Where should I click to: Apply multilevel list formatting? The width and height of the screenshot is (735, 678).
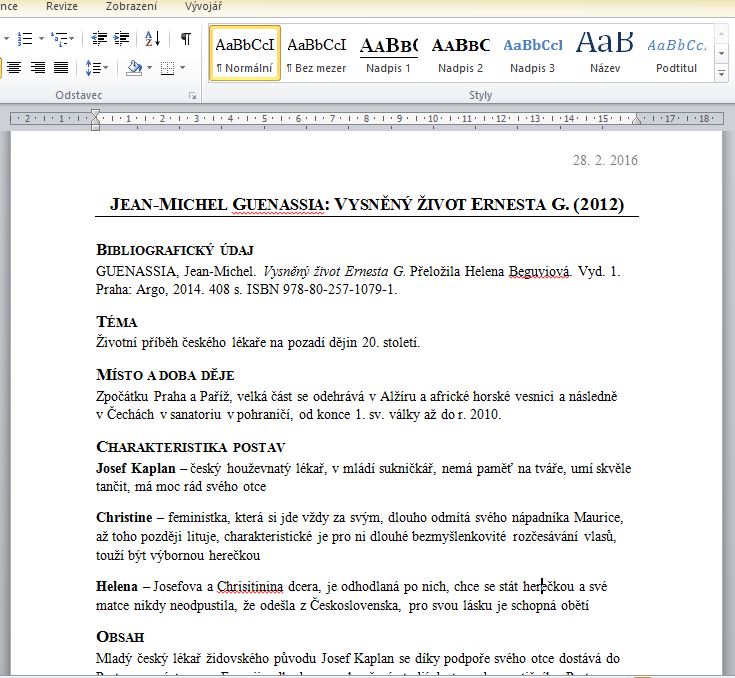[59, 38]
